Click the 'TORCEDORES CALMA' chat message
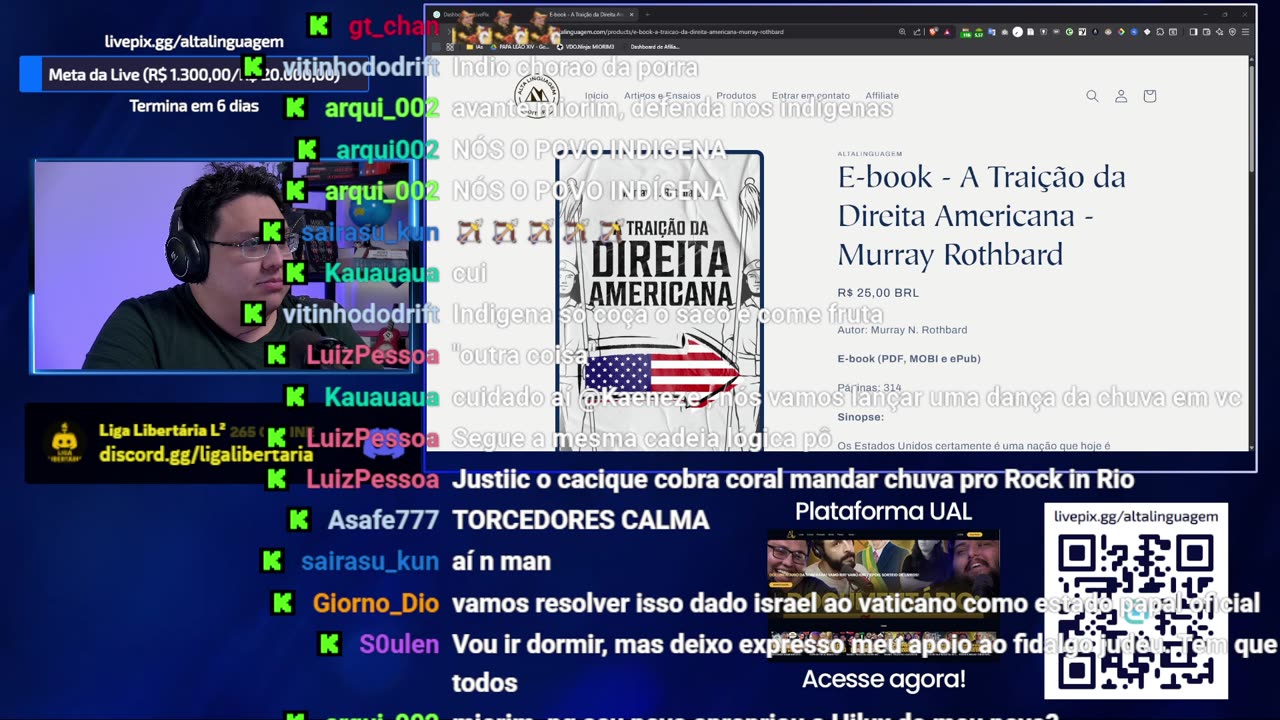 click(581, 520)
